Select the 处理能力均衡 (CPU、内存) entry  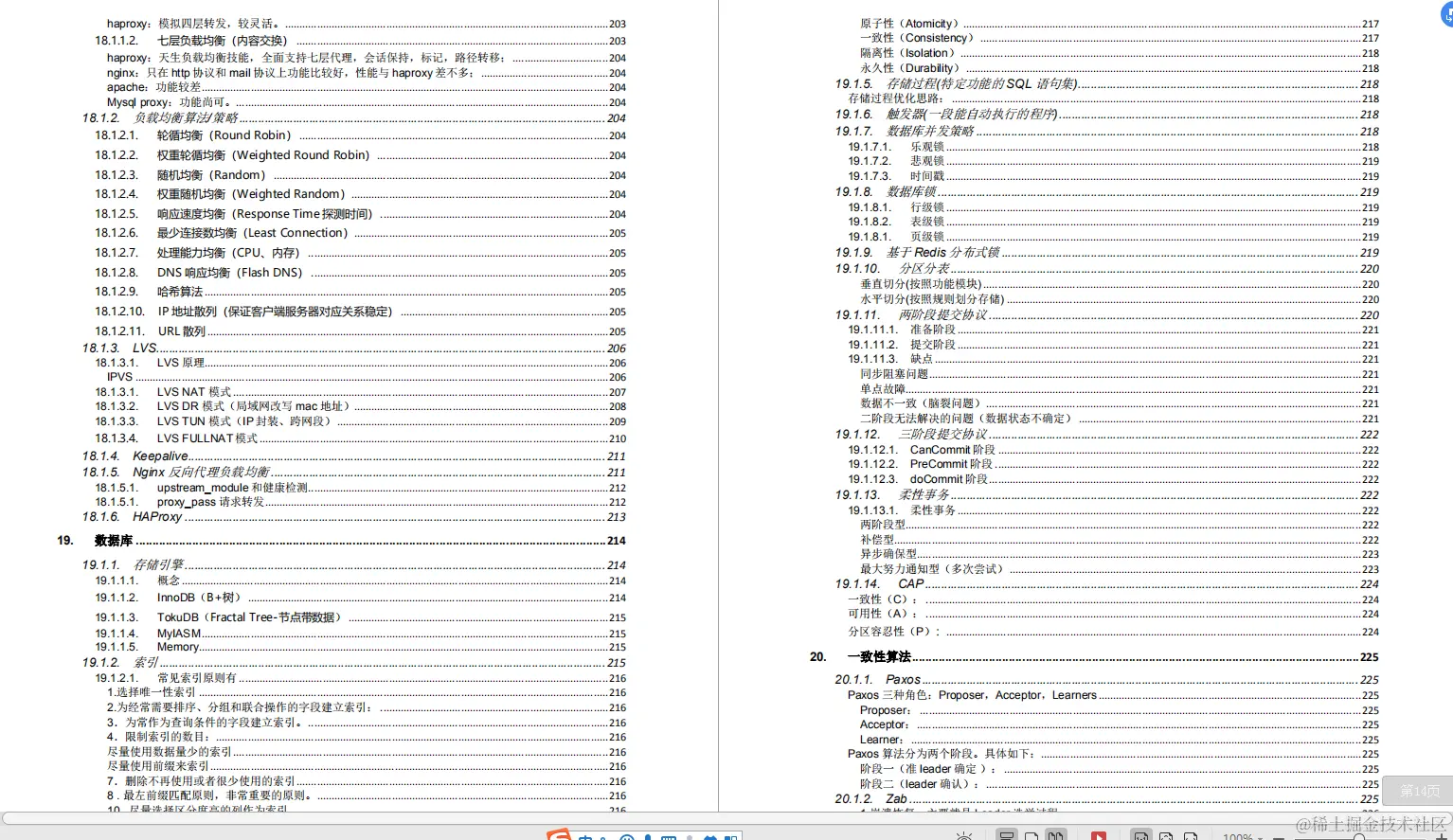(360, 253)
